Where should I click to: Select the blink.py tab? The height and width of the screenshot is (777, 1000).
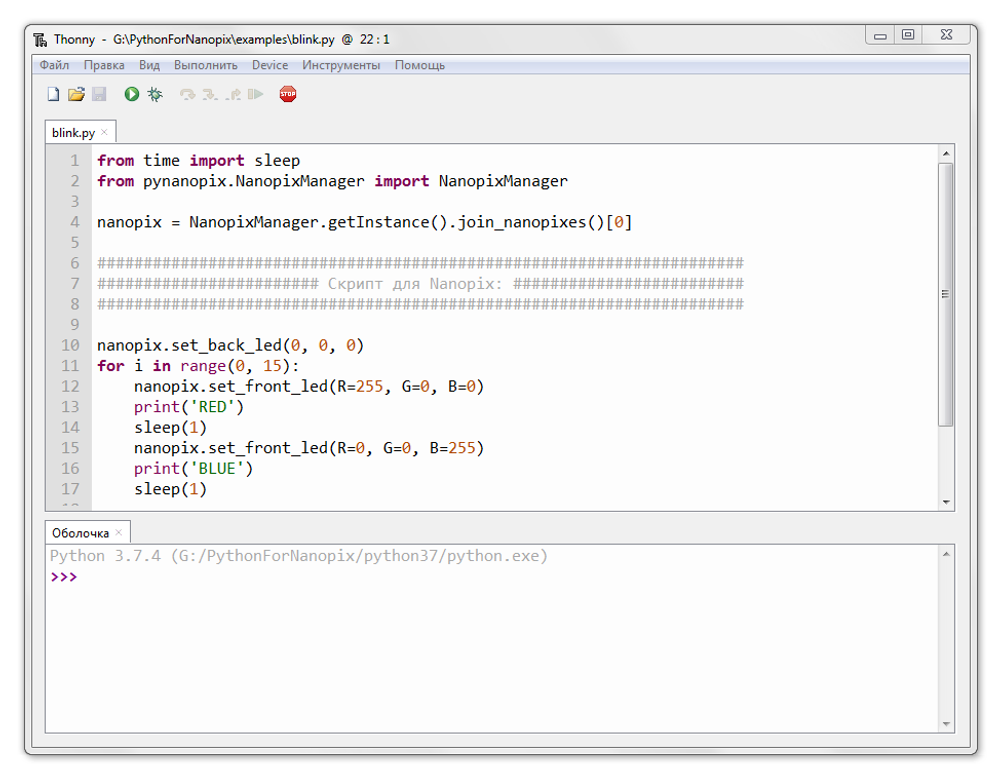(x=73, y=132)
